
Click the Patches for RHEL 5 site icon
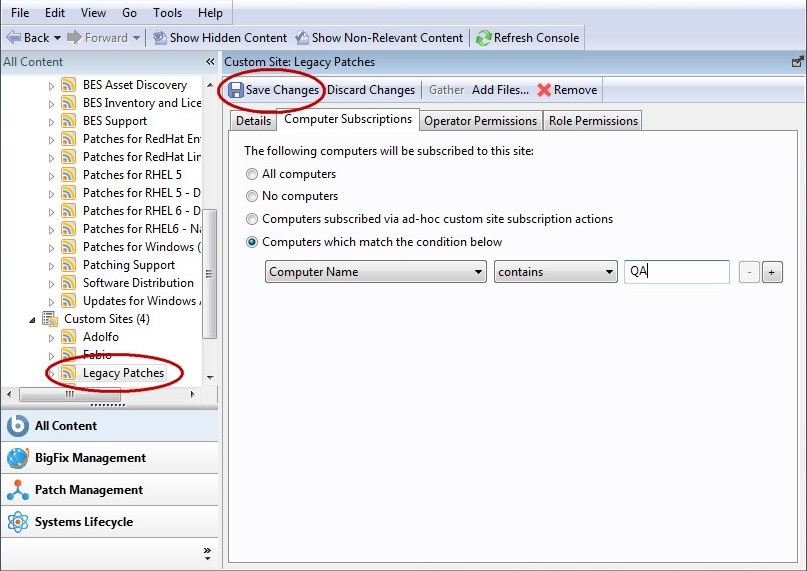click(x=68, y=175)
